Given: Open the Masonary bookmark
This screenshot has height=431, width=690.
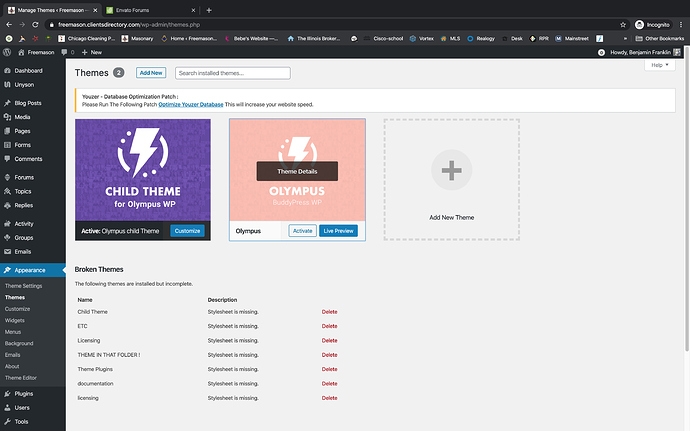Looking at the screenshot, I should (137, 39).
